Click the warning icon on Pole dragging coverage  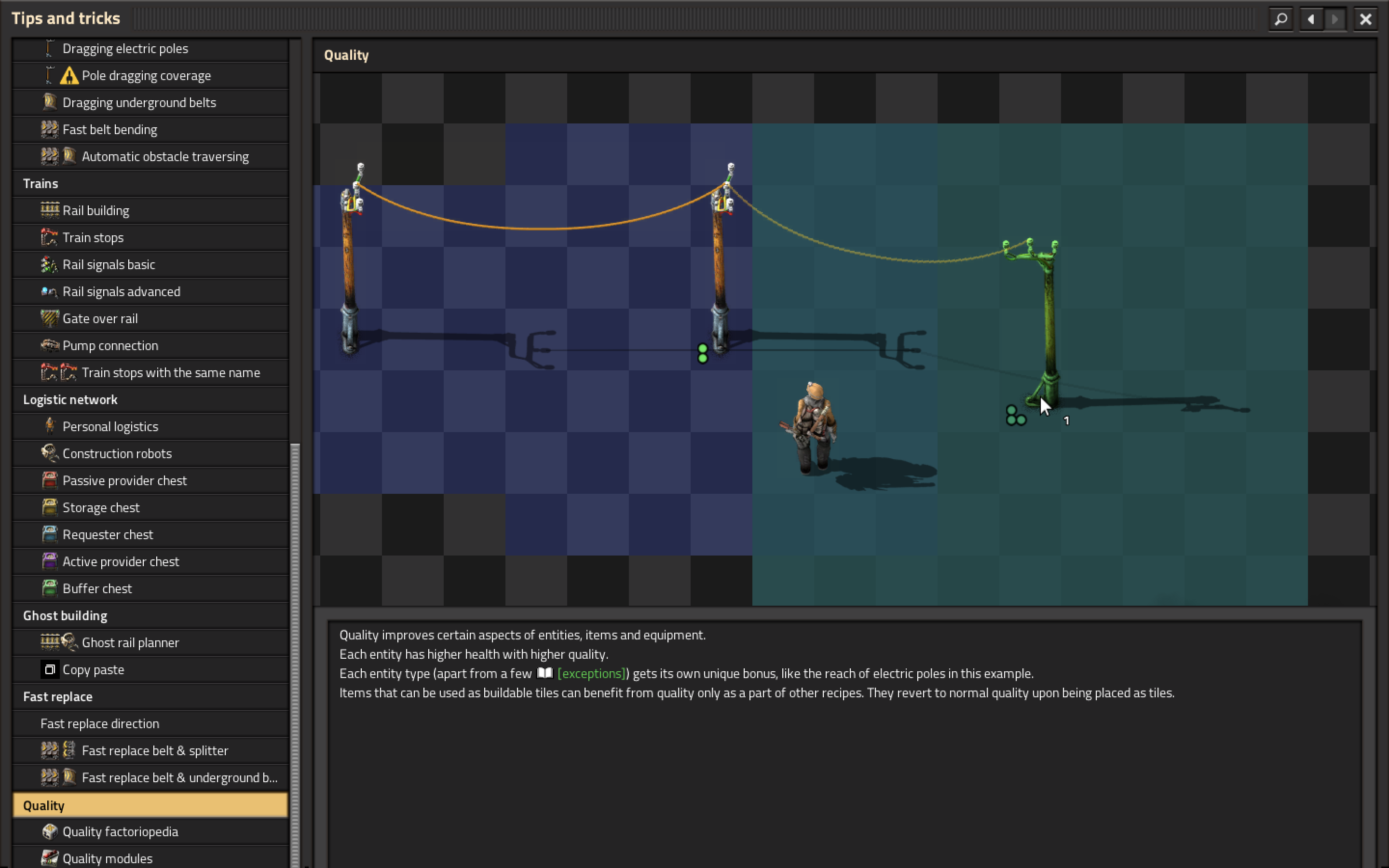[x=69, y=76]
